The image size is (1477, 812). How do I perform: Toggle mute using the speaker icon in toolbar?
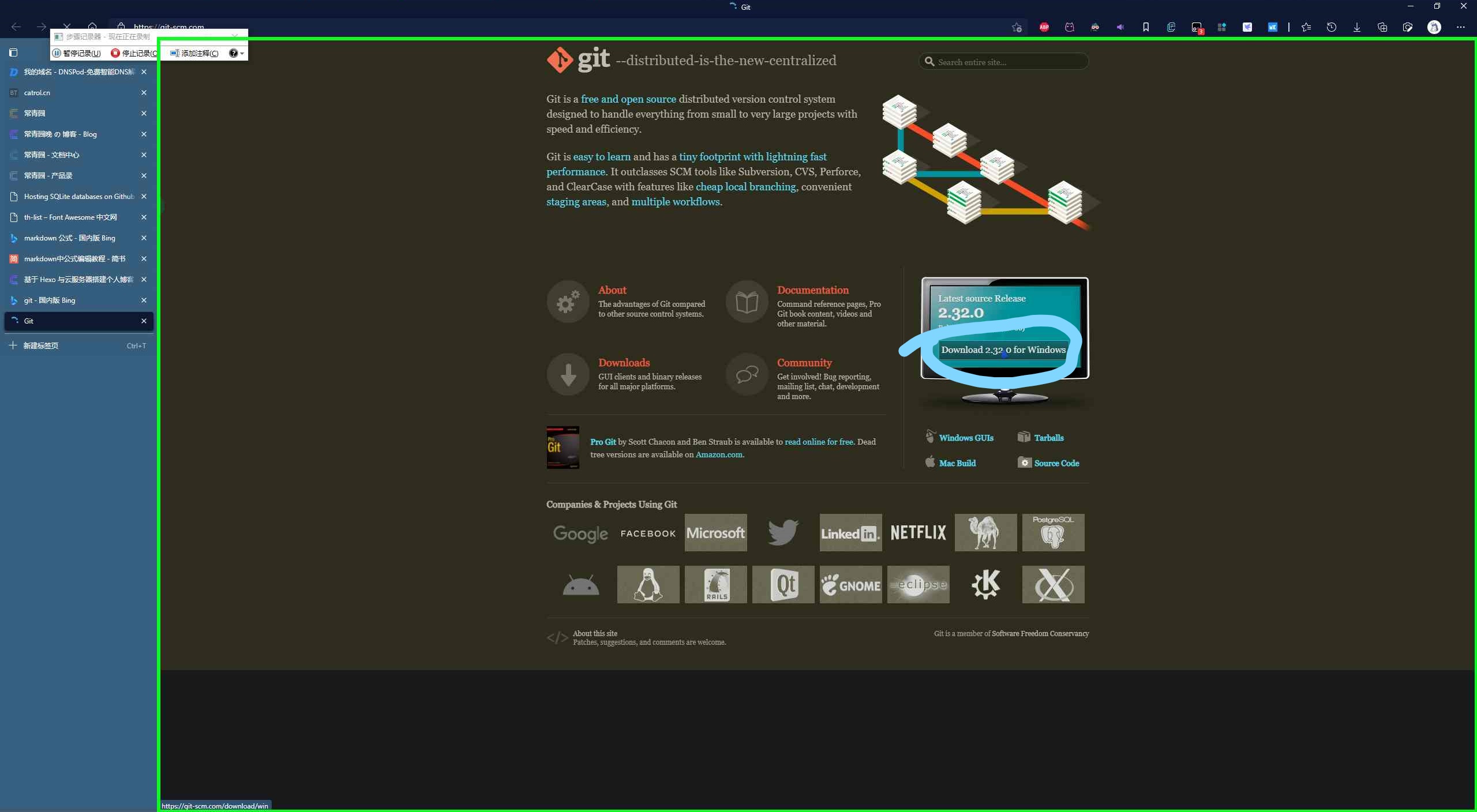click(1120, 27)
